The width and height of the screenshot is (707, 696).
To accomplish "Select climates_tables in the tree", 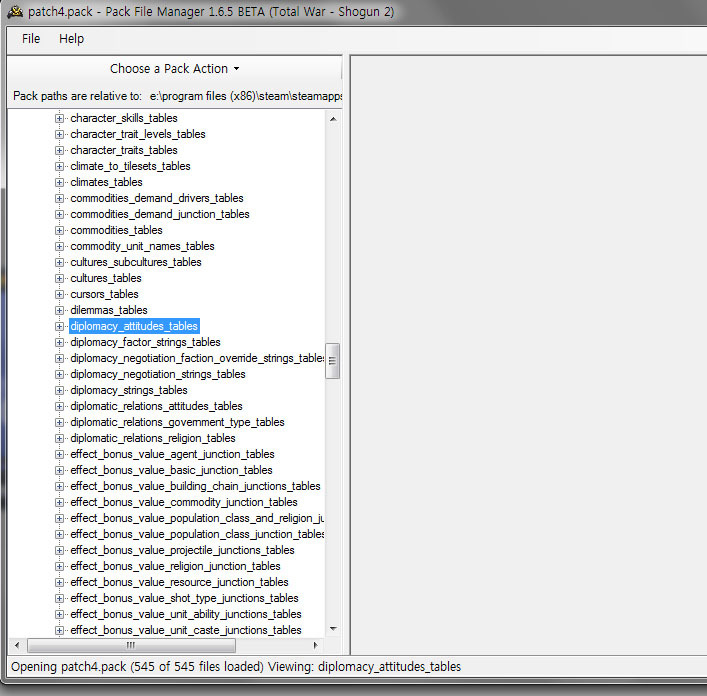I will [106, 183].
